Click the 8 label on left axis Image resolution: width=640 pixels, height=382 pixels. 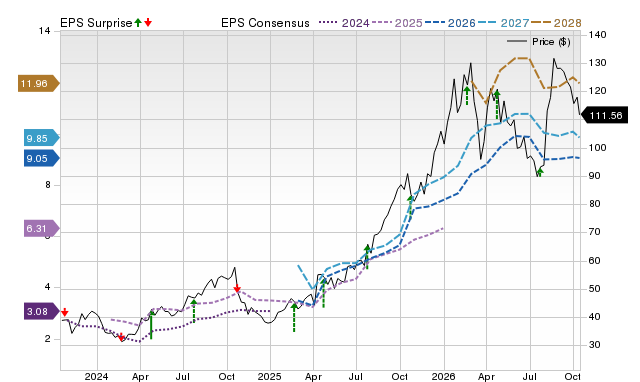click(x=48, y=185)
